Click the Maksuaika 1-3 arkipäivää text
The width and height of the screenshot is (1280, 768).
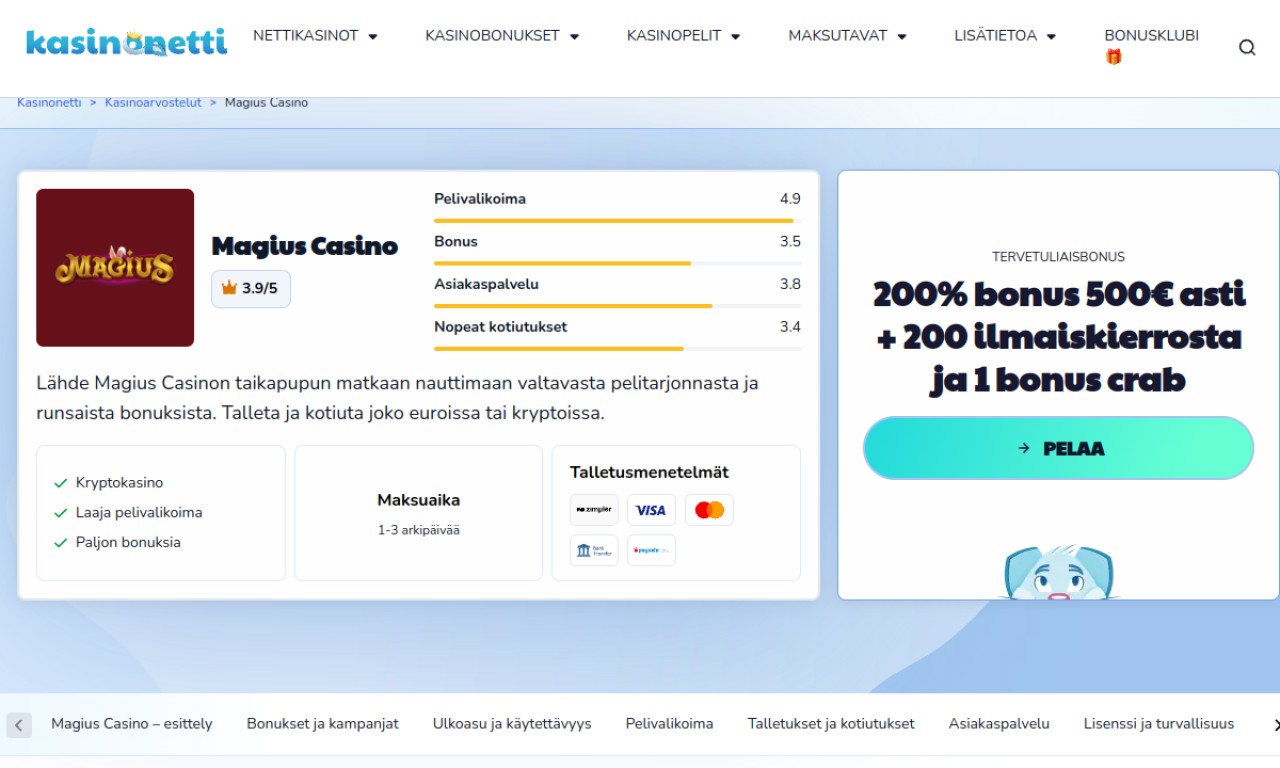419,514
